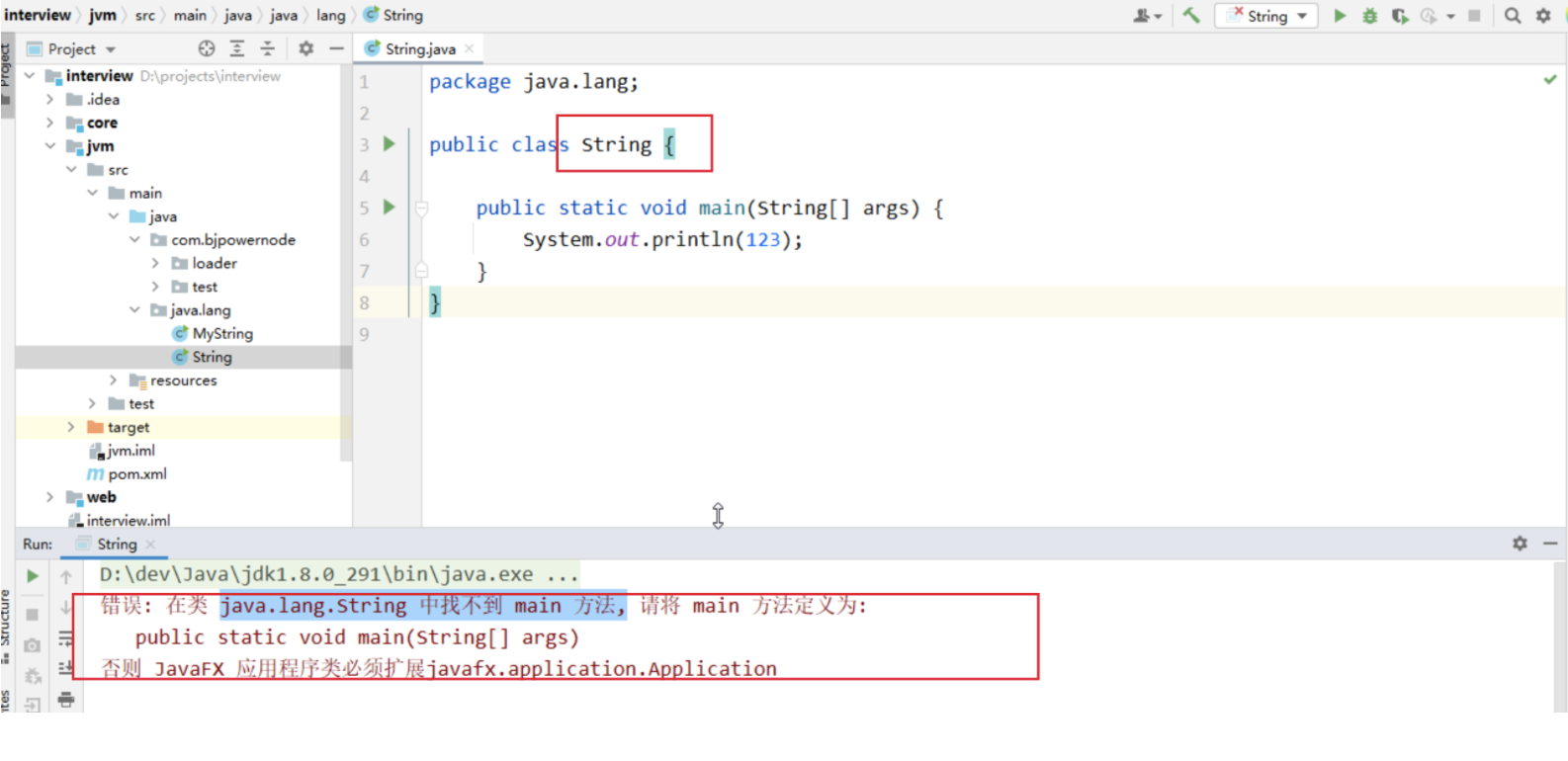The height and width of the screenshot is (761, 1568).
Task: Hide the Run panel with minus icon
Action: pos(1550,544)
